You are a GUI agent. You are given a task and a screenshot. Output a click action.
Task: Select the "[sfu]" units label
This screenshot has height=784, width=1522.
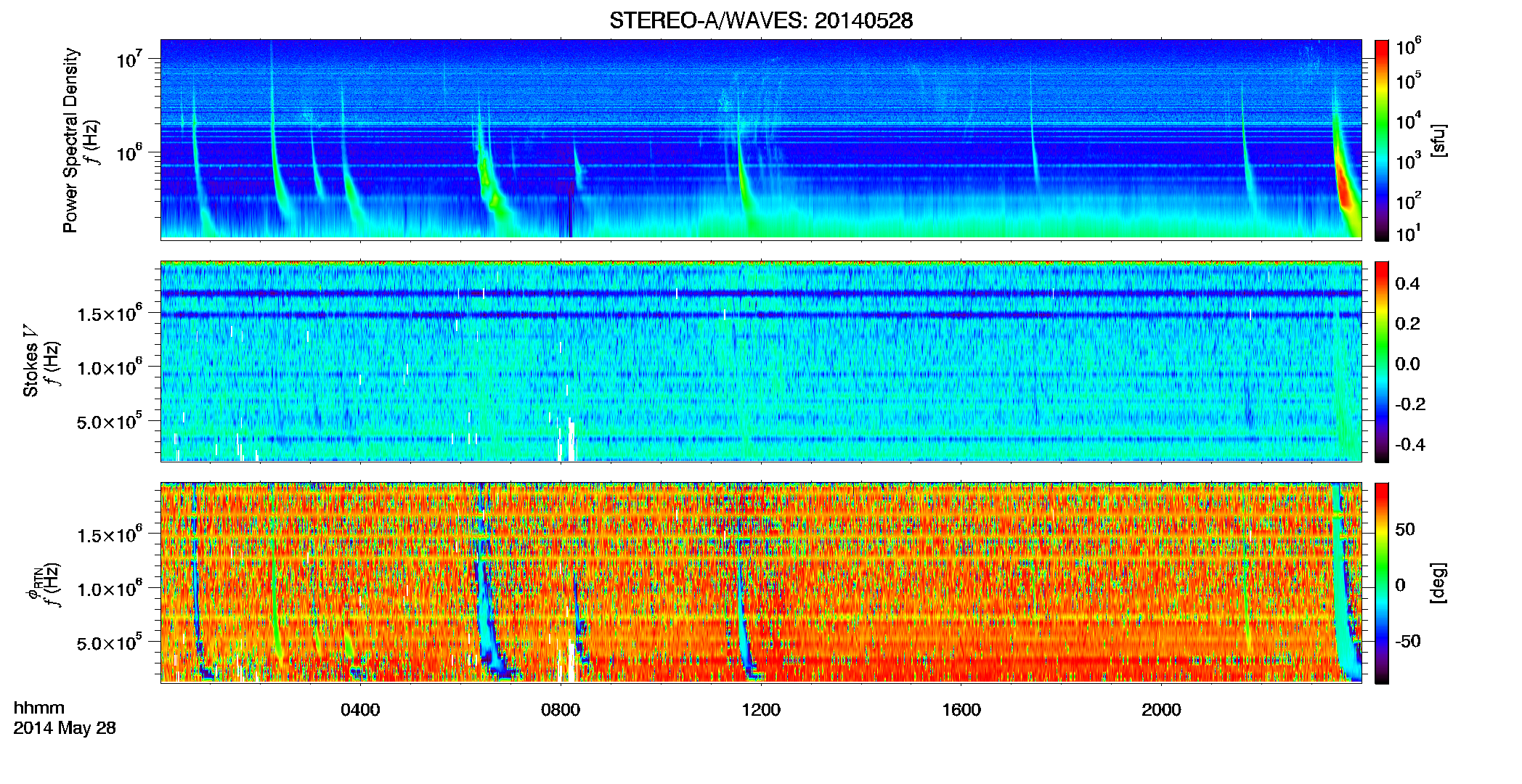pyautogui.click(x=1438, y=140)
